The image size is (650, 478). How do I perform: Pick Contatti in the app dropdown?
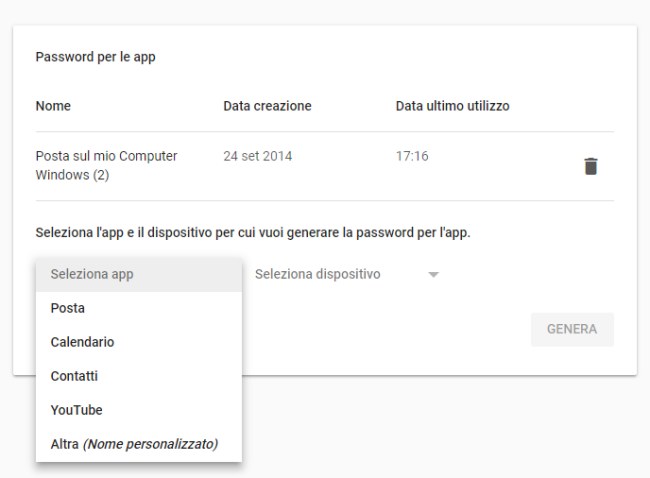pyautogui.click(x=139, y=376)
